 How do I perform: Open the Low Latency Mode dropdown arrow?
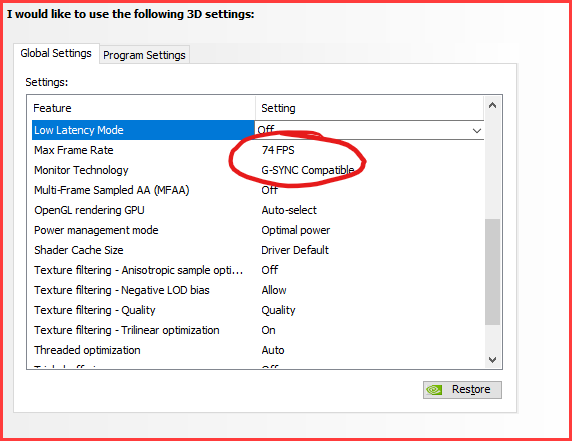pyautogui.click(x=476, y=131)
